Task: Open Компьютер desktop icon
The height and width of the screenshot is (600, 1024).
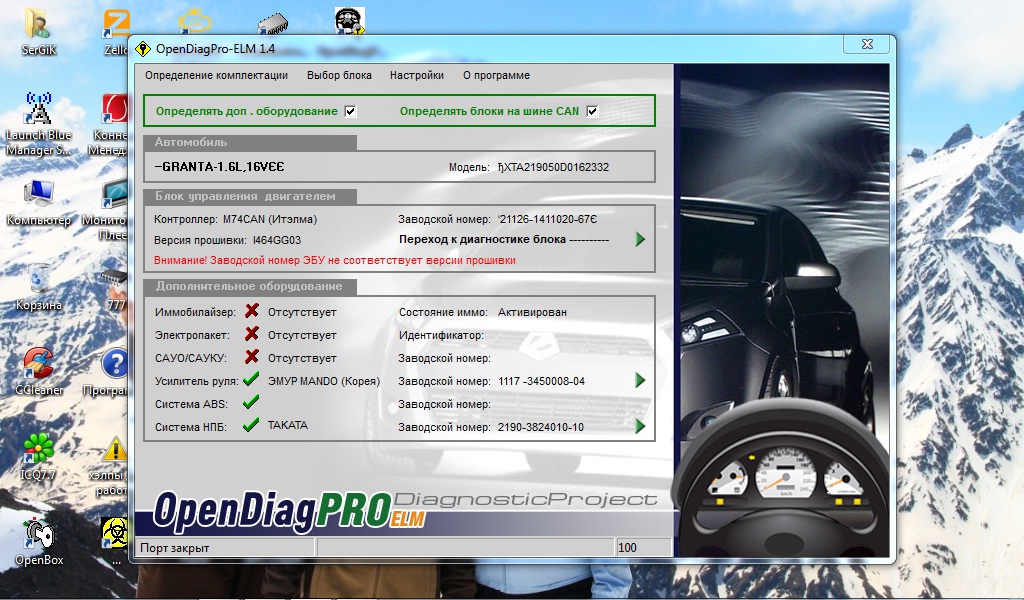Action: click(x=39, y=202)
